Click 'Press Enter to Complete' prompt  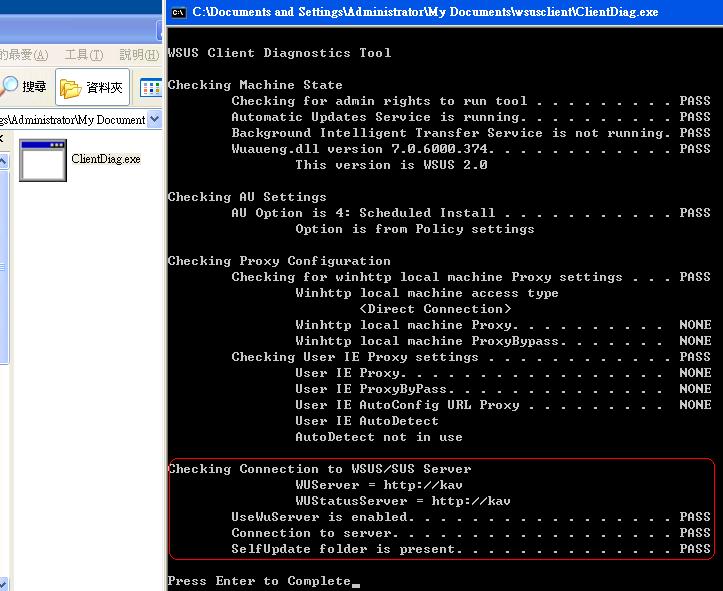[x=259, y=581]
